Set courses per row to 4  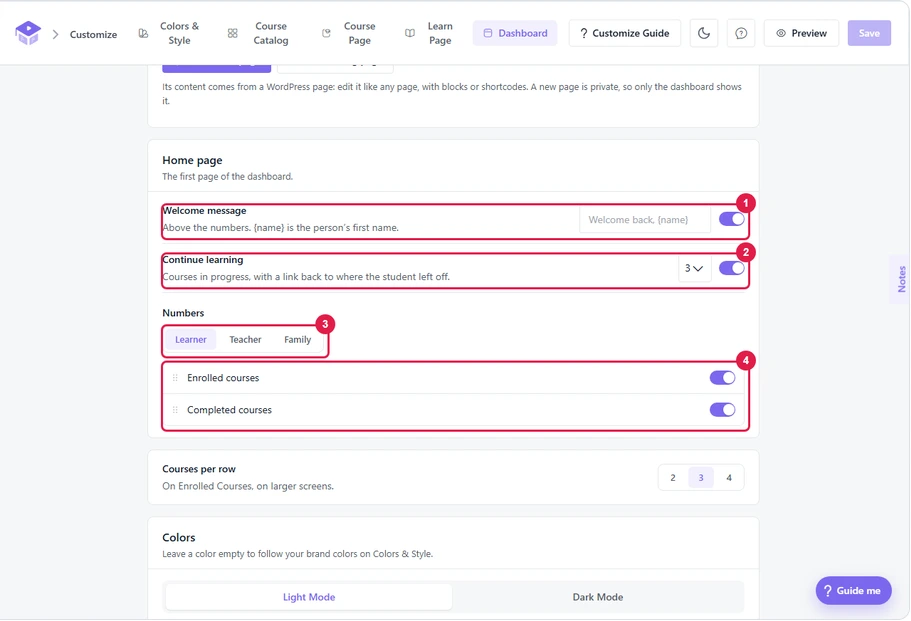tap(729, 478)
